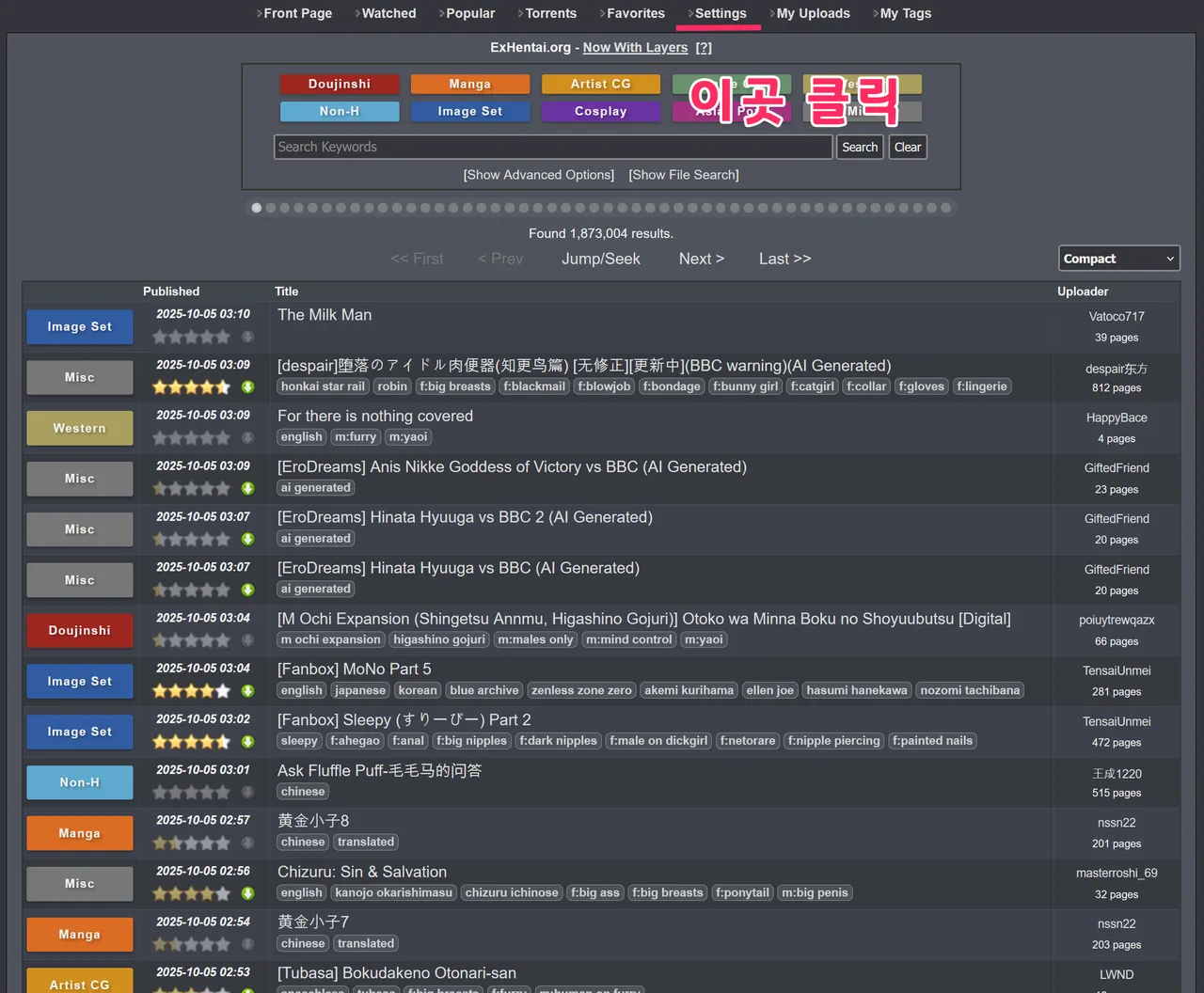
Task: Click star rating of Ask Fluffle Puff row
Action: (x=191, y=793)
